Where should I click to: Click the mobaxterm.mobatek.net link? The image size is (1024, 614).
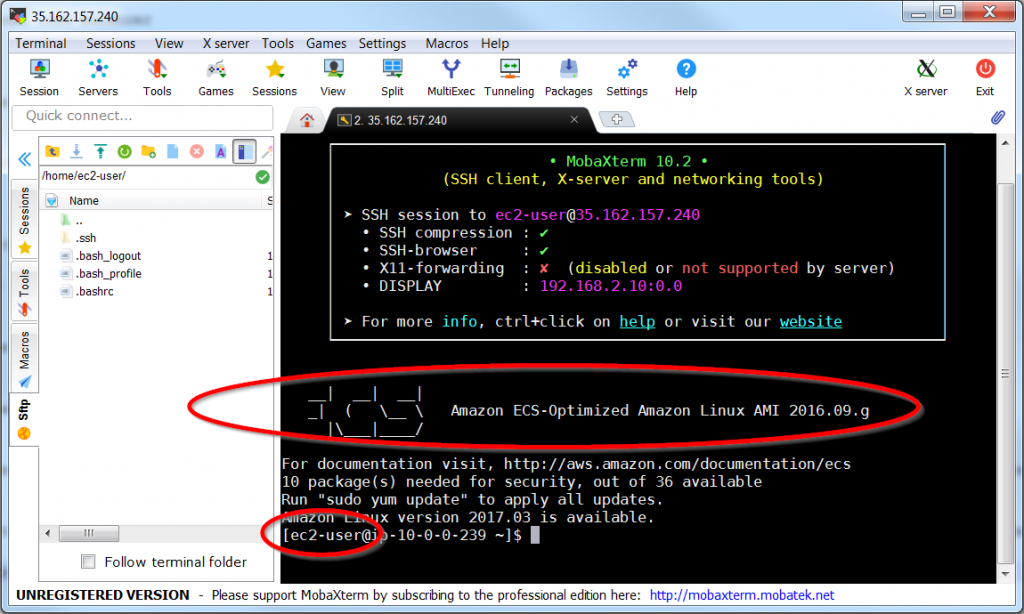tap(741, 595)
